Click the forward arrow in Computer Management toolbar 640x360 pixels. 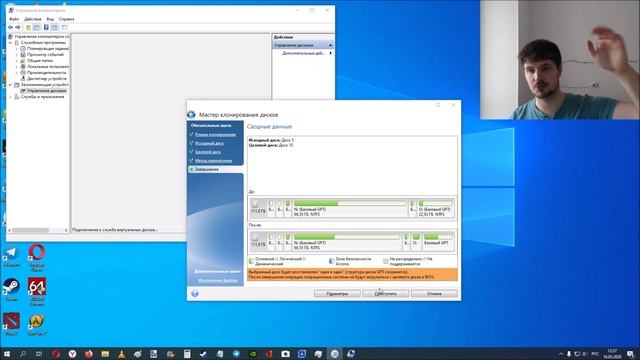pos(18,27)
